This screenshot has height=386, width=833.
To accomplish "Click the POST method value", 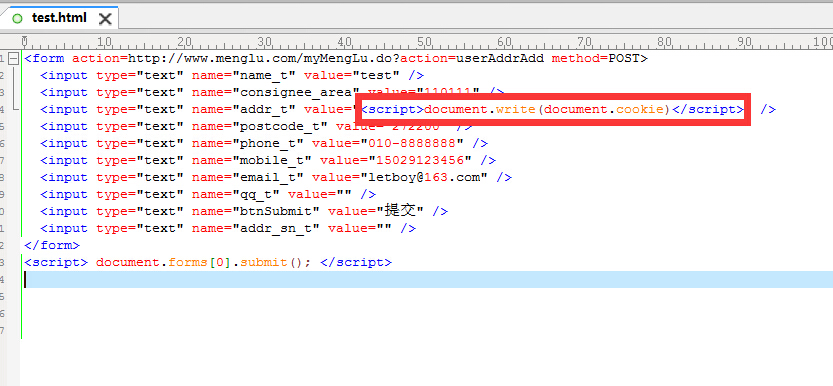I will pyautogui.click(x=624, y=58).
